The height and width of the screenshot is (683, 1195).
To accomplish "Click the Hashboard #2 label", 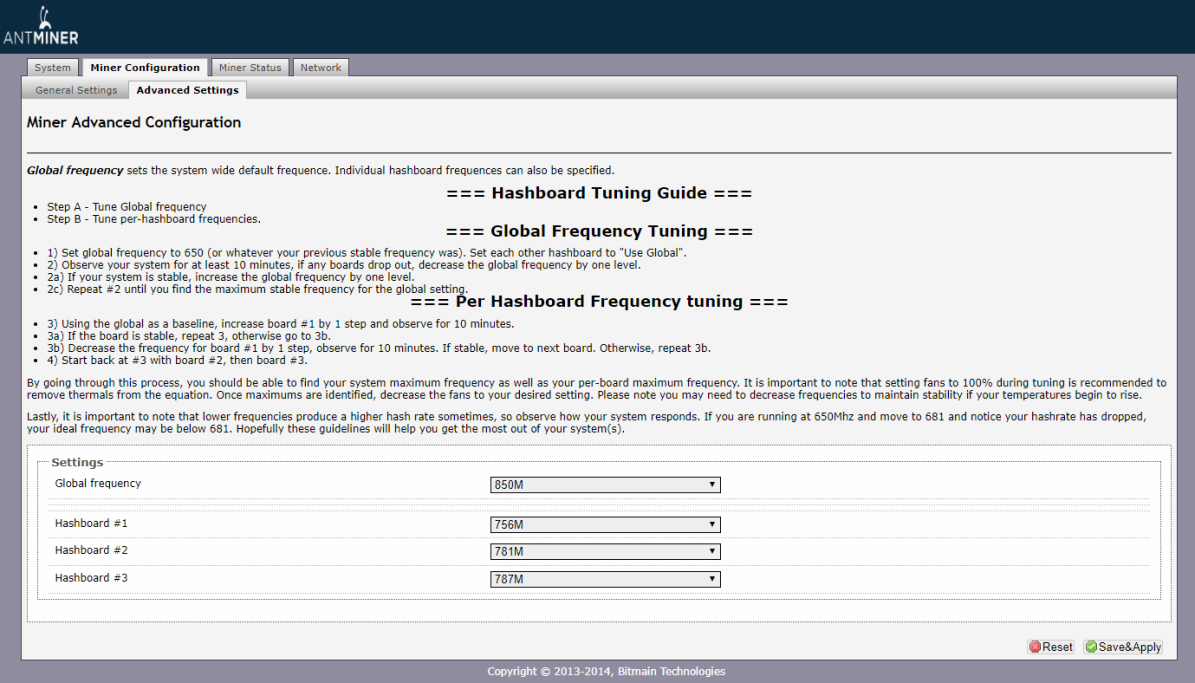I will coord(91,550).
